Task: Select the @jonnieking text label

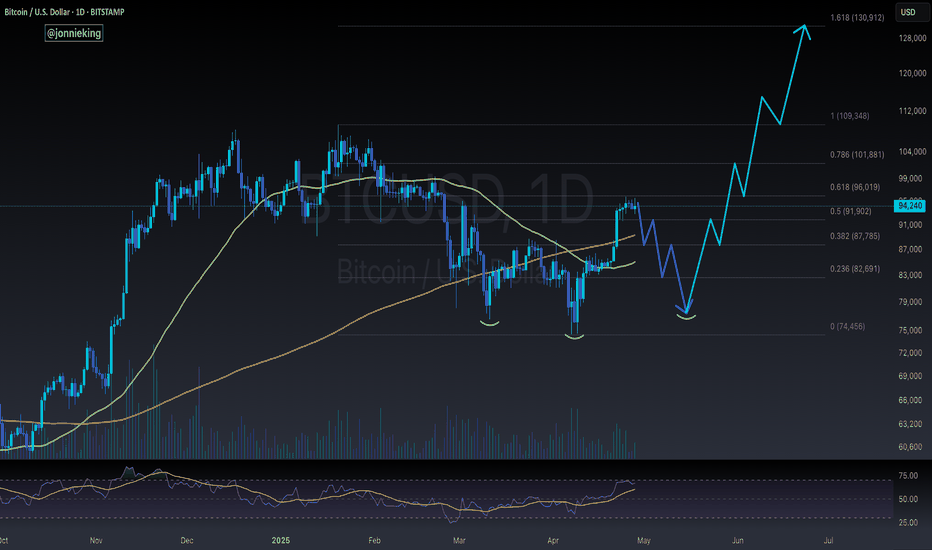Action: tap(74, 33)
